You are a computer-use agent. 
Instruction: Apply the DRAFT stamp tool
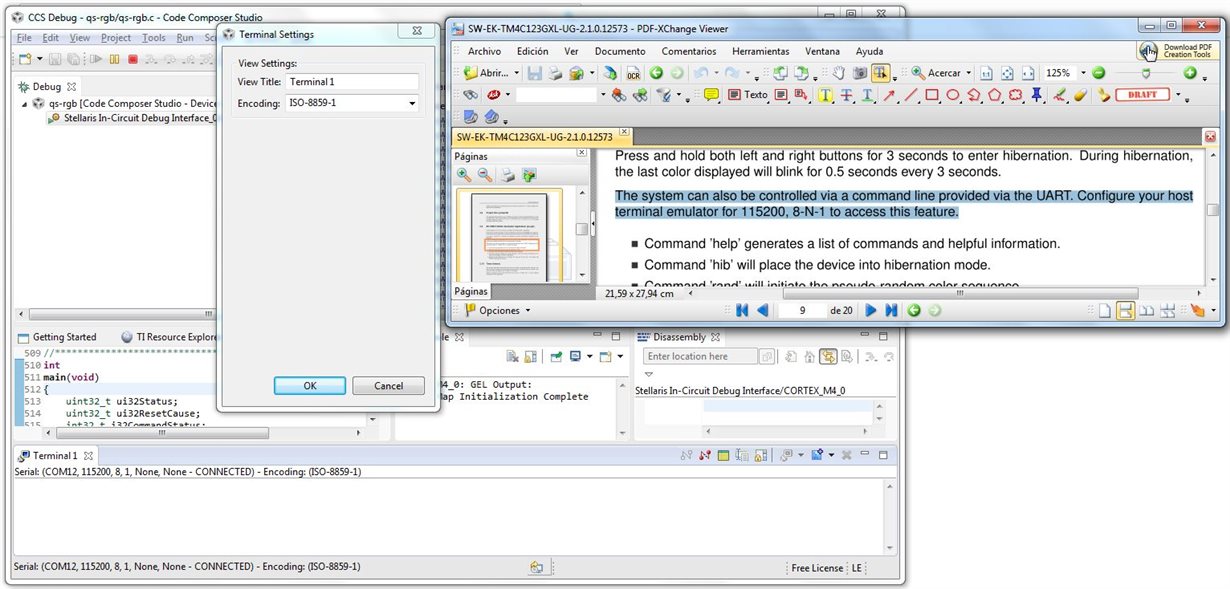tap(1142, 96)
